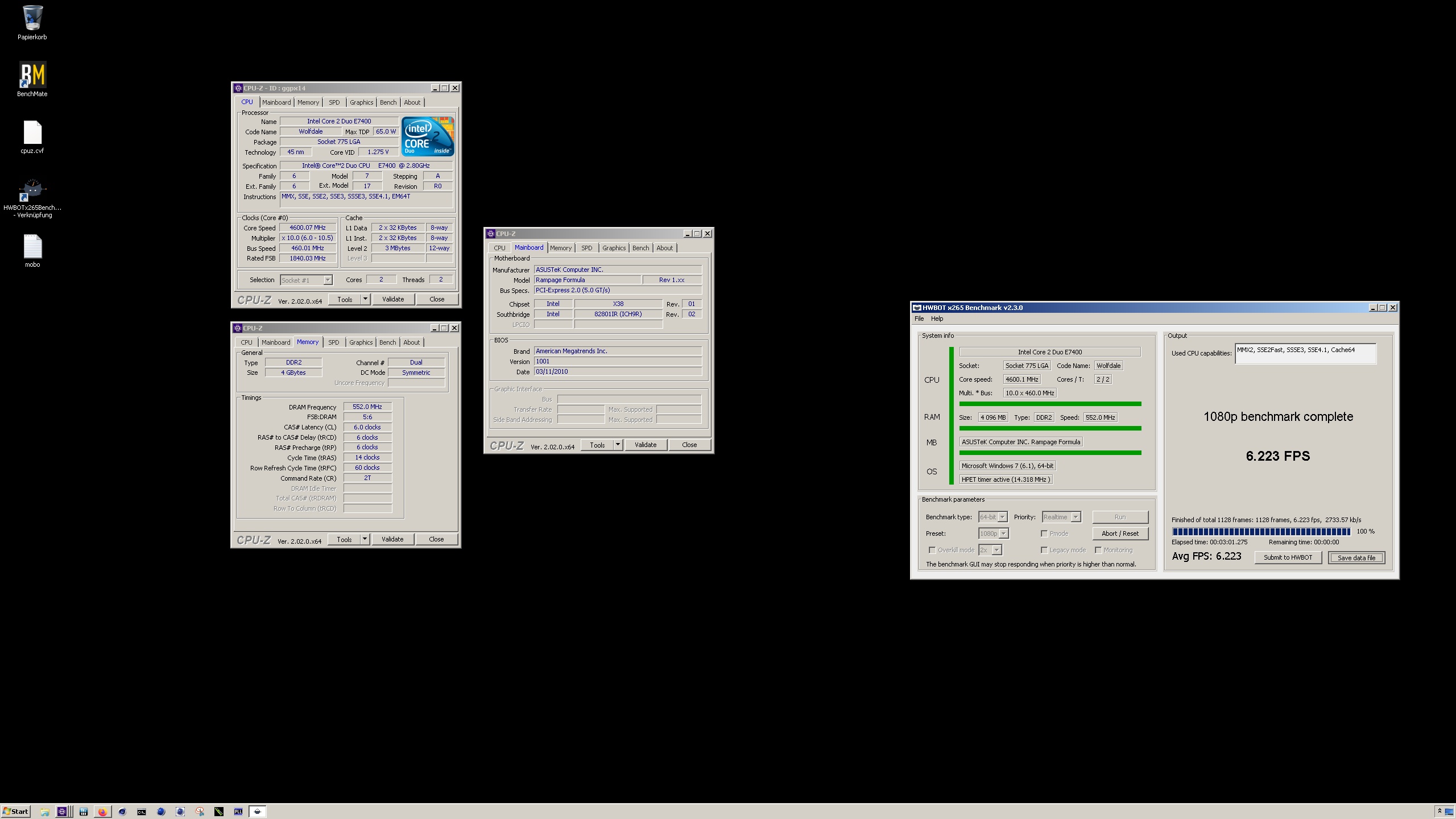Enable the Pmode checkbox
Screen dimensions: 1456x819
[x=1044, y=533]
